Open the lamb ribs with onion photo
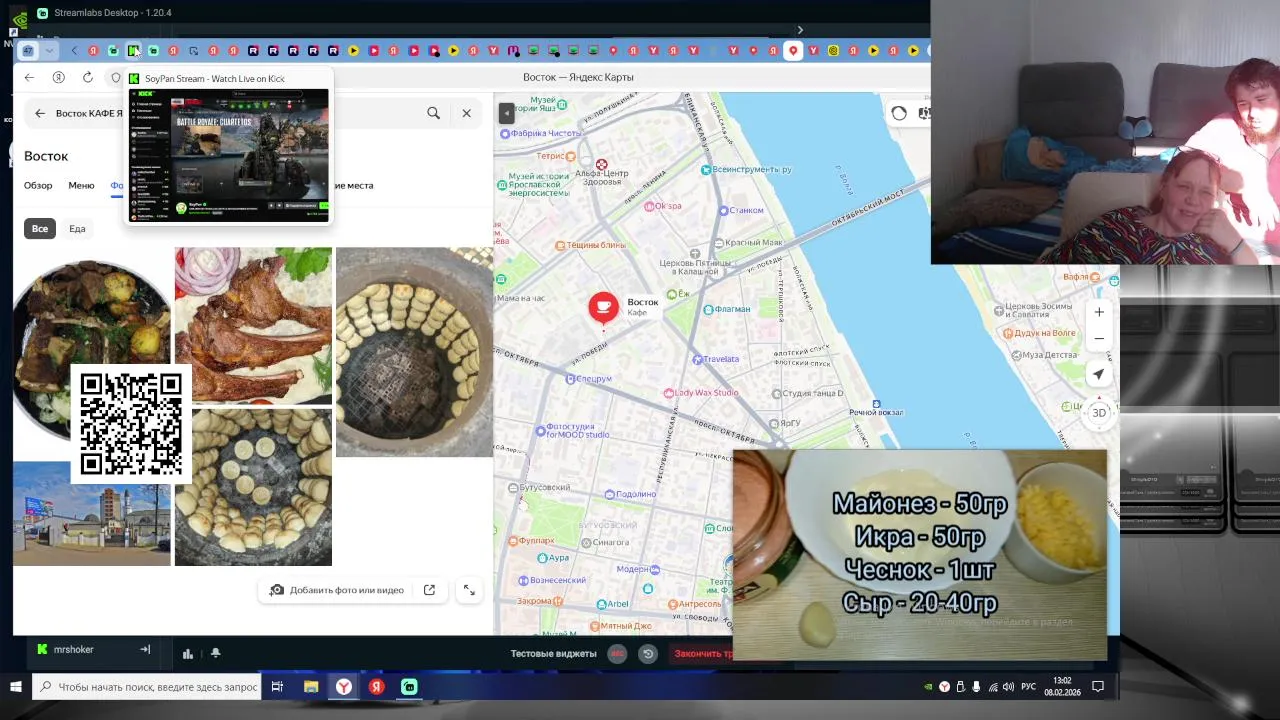Screen dimensions: 1280x720 pos(253,325)
